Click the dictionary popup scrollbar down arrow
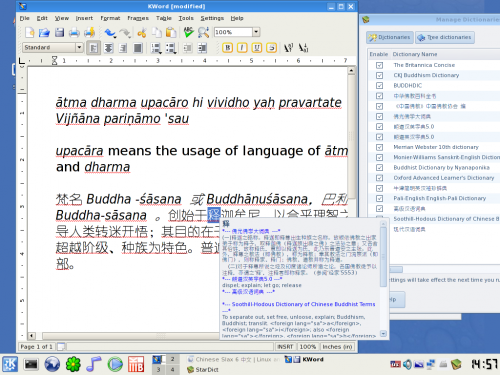Viewport: 500px width, 375px height. [x=383, y=333]
